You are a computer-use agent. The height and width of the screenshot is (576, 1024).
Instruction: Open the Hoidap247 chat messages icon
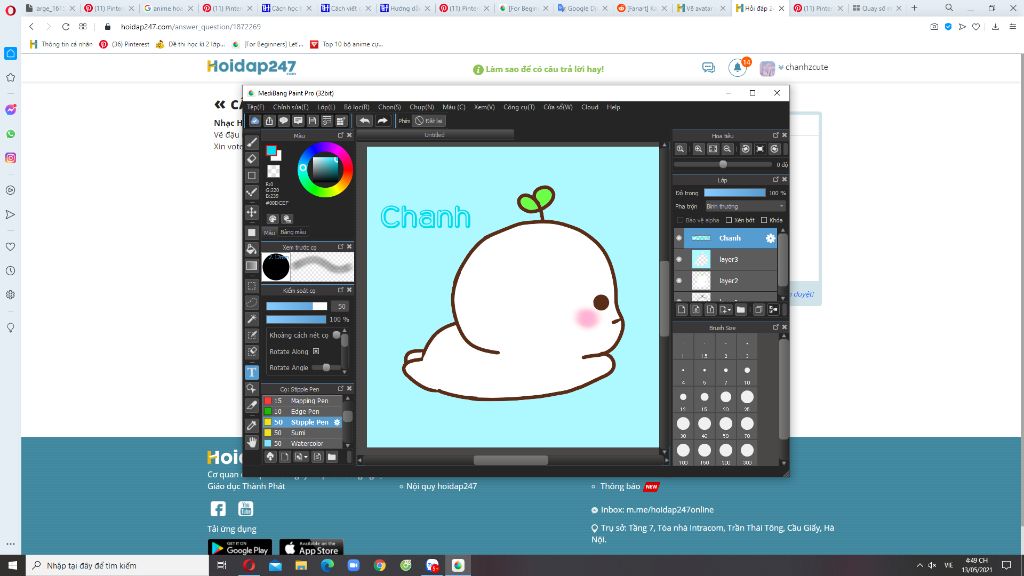(x=709, y=68)
